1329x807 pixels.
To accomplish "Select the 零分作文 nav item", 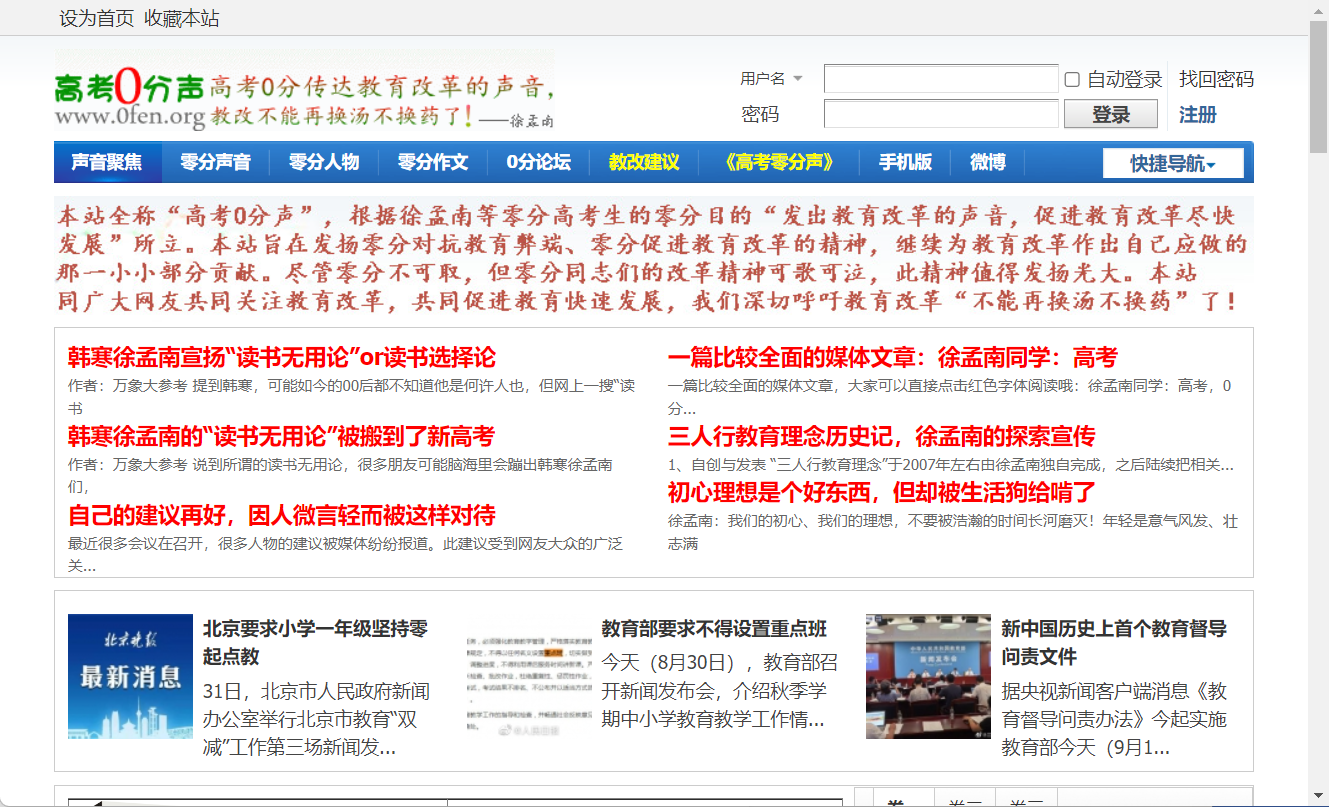I will (432, 162).
